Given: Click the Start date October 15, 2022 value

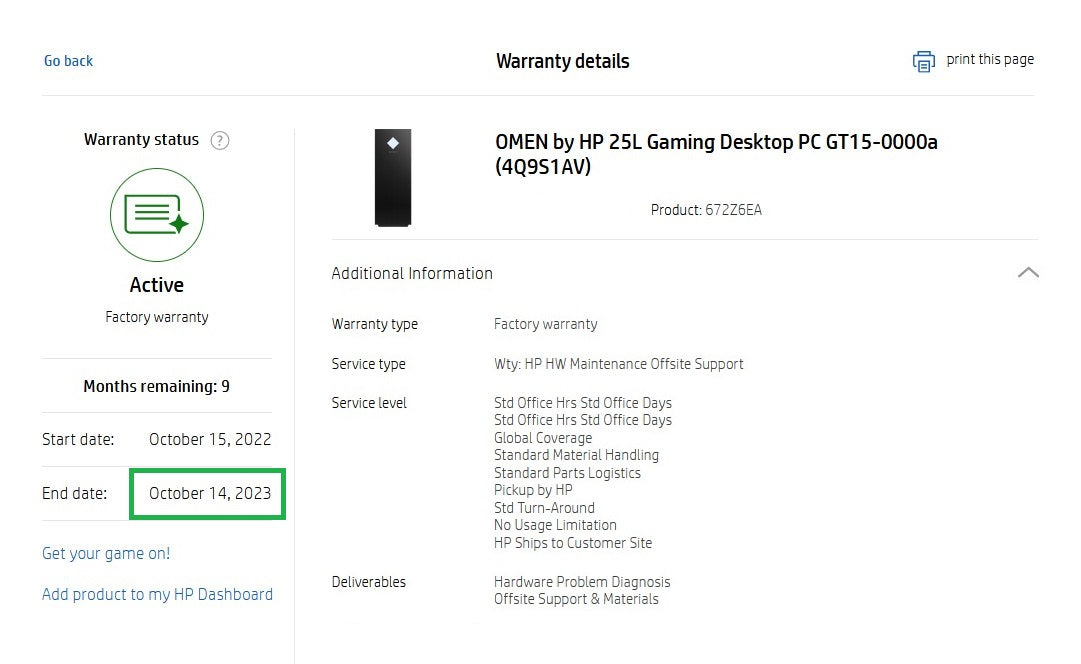Looking at the screenshot, I should pos(210,439).
